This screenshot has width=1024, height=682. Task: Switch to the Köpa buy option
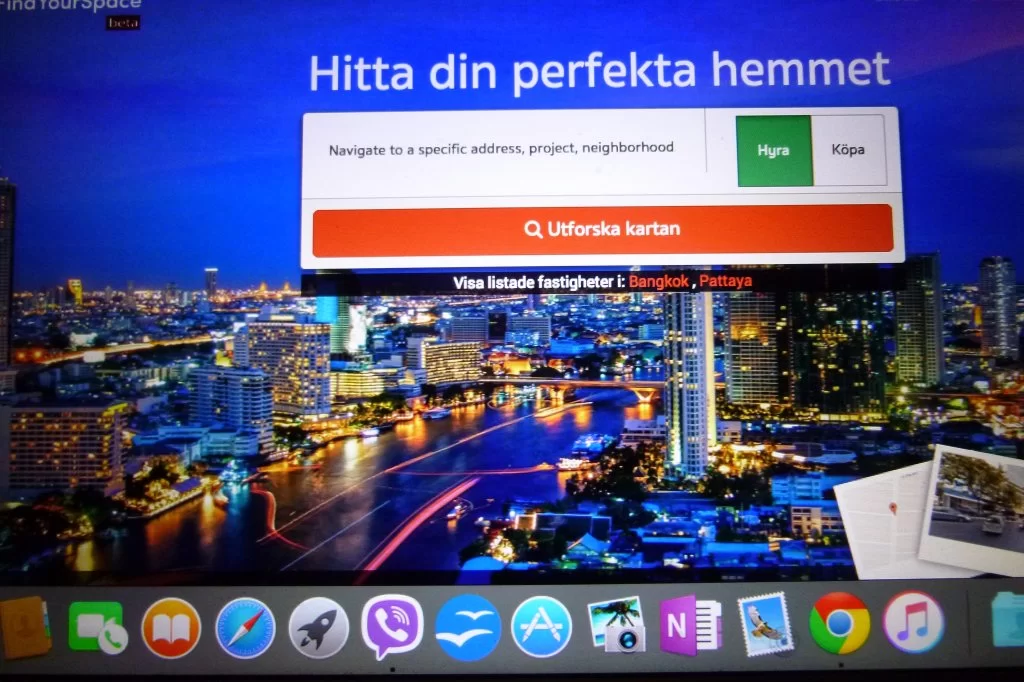pos(848,151)
